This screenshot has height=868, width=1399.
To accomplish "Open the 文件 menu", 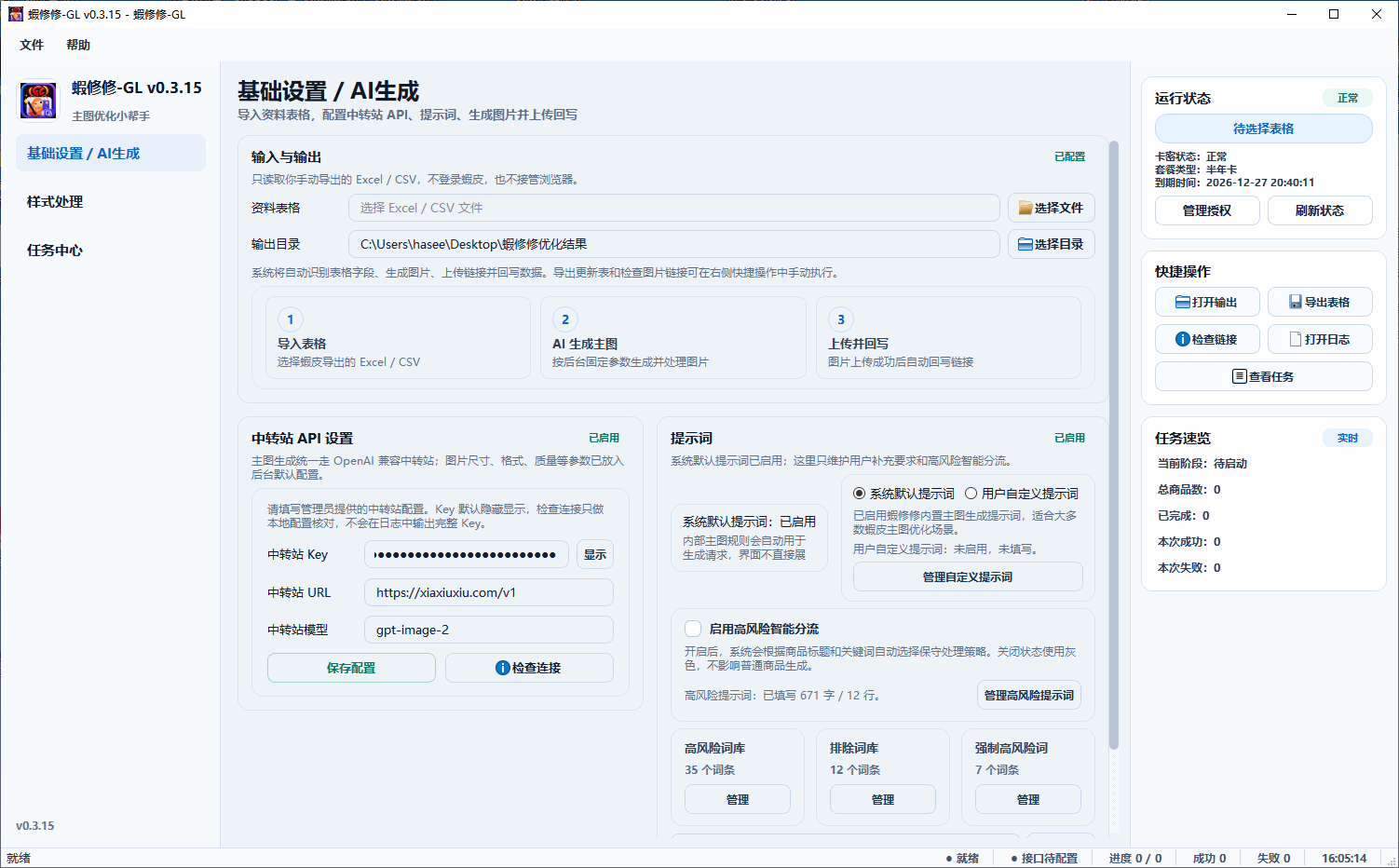I will click(32, 45).
